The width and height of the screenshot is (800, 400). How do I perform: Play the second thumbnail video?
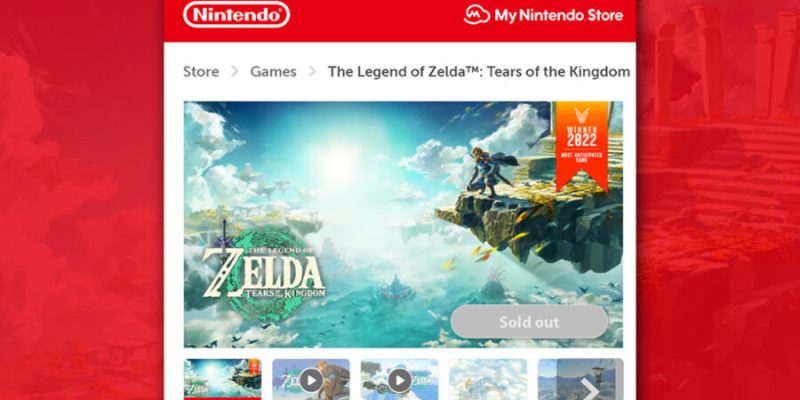coord(311,380)
